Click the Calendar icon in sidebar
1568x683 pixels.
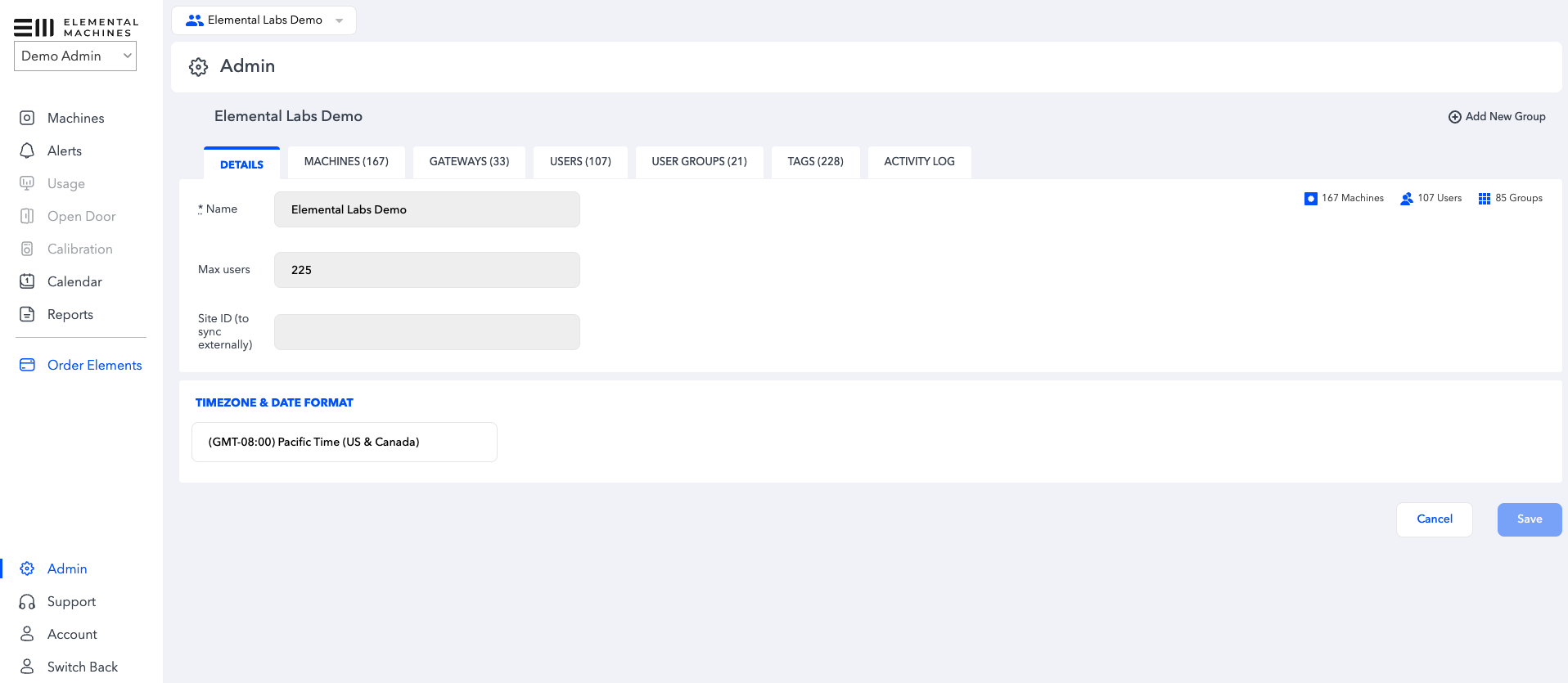tap(27, 281)
